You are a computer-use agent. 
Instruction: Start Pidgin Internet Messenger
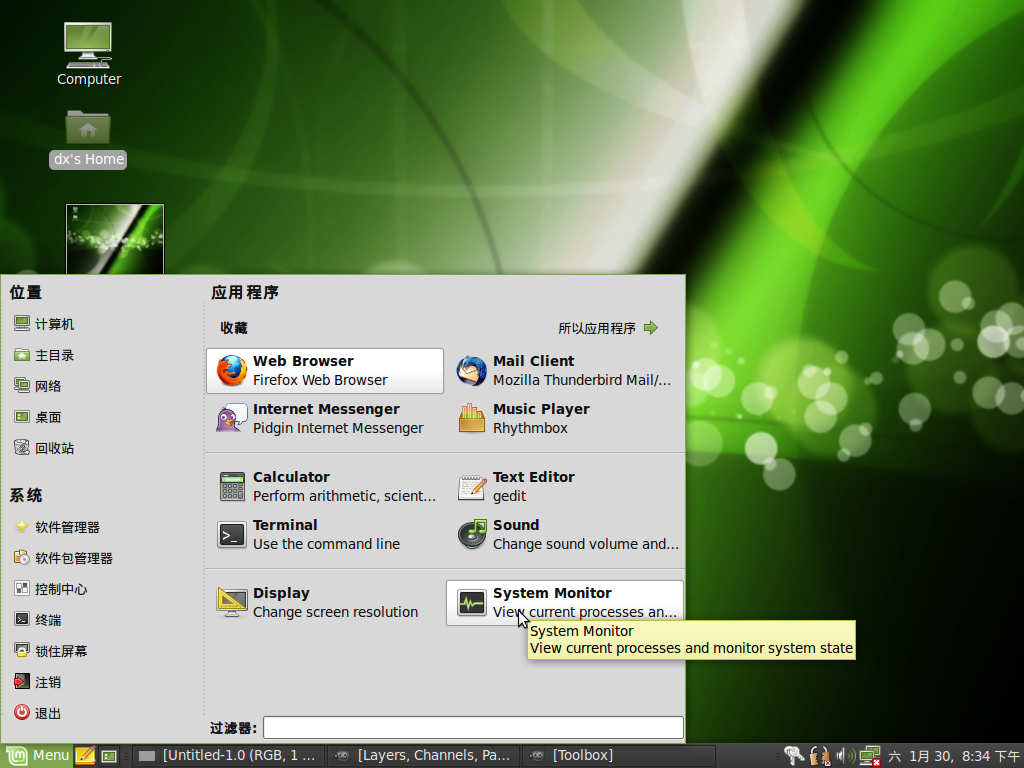(x=322, y=417)
